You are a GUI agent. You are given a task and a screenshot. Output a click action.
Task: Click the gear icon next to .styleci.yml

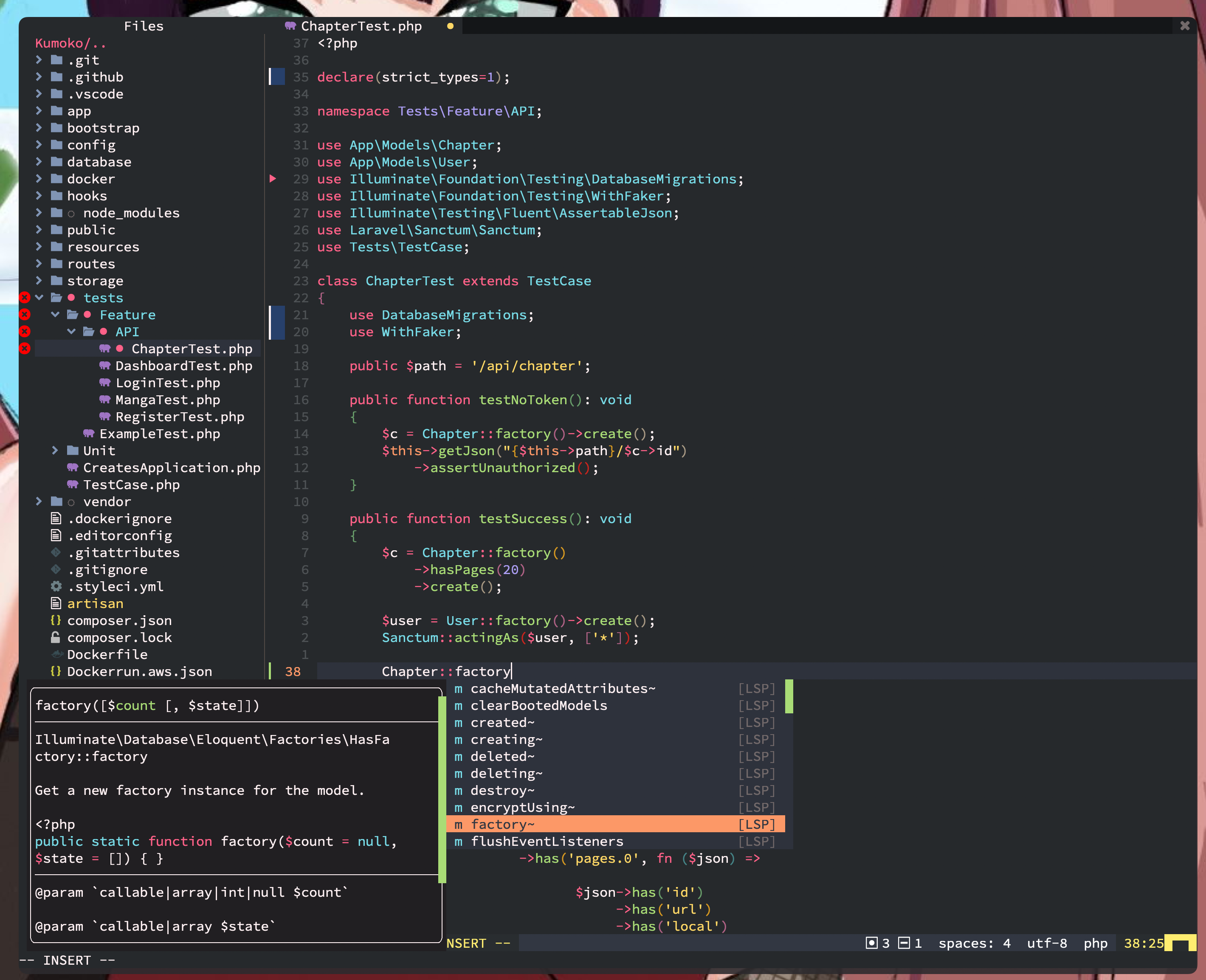pos(56,586)
